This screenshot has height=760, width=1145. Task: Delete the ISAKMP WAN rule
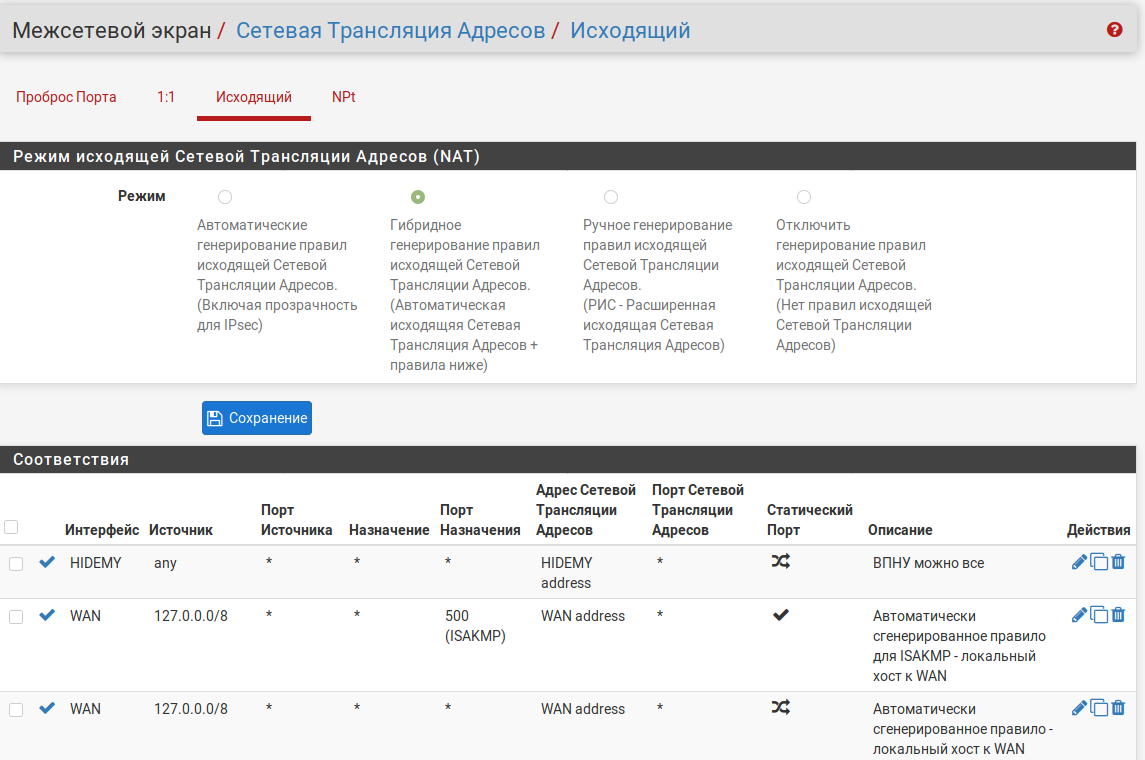click(x=1118, y=615)
